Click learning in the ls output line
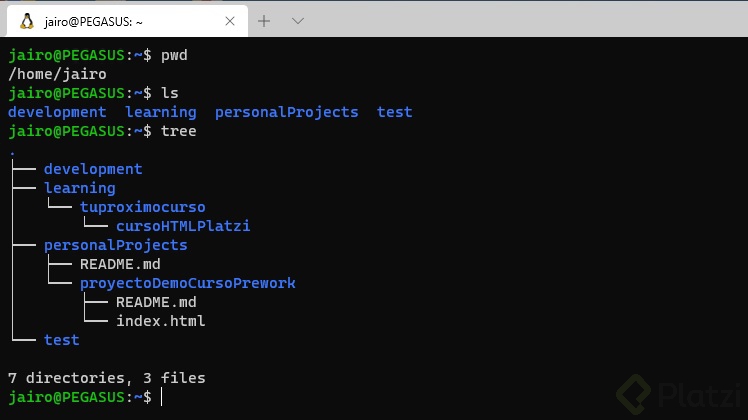 click(161, 112)
